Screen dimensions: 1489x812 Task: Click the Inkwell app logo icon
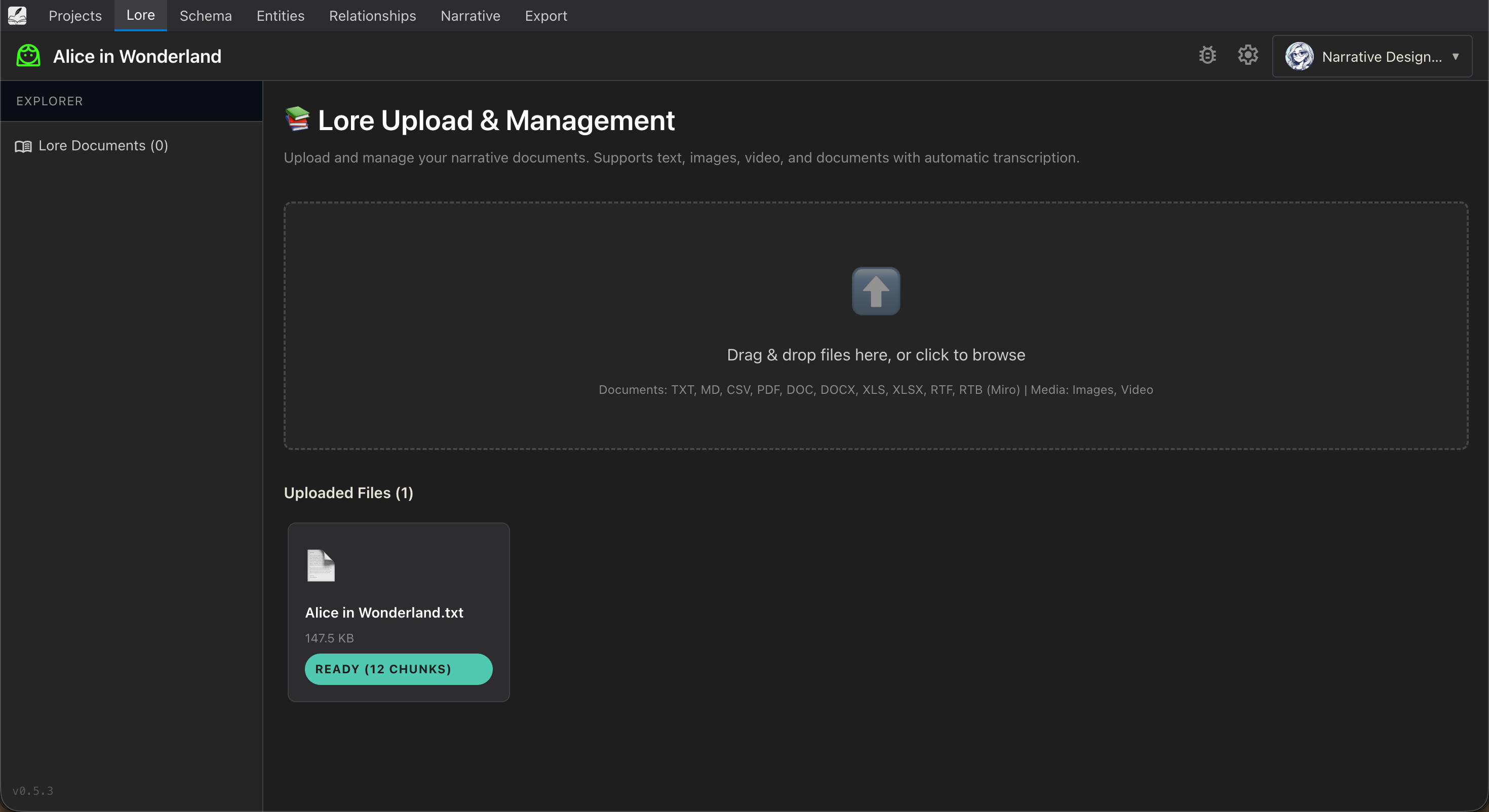pyautogui.click(x=17, y=16)
